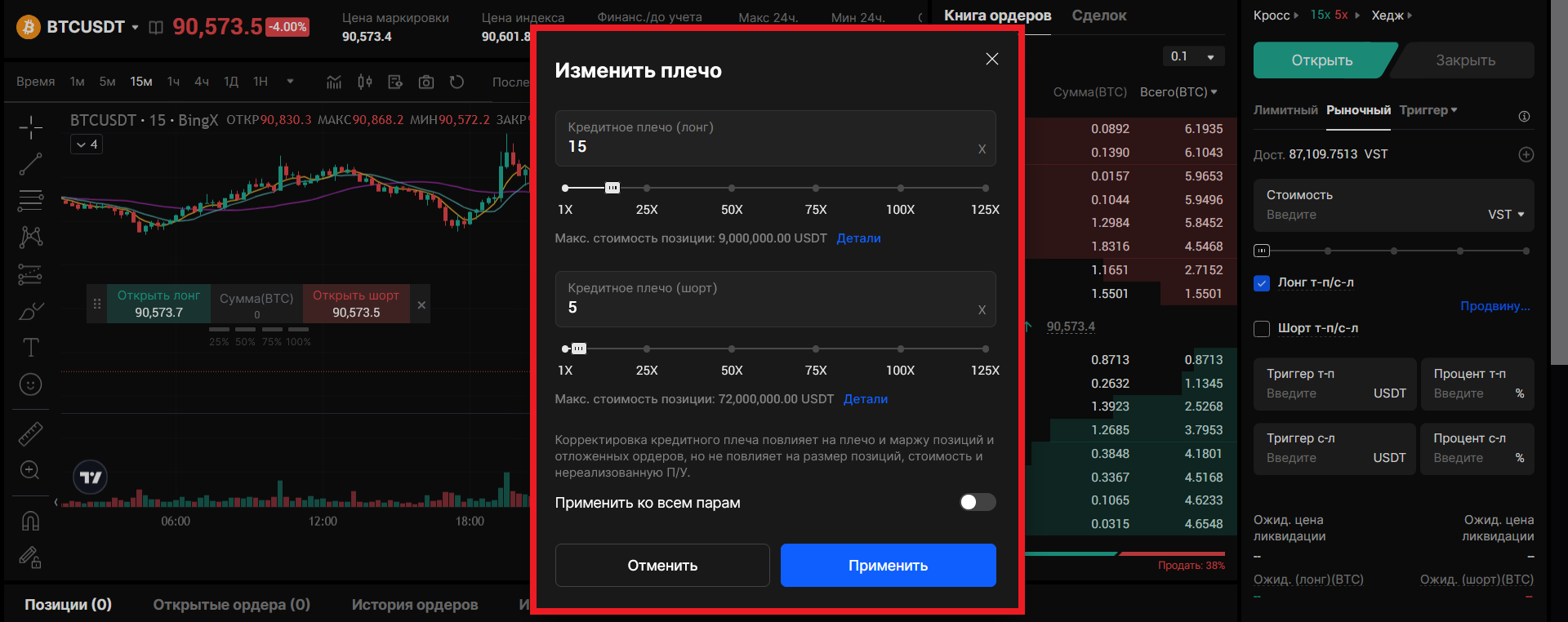Screen dimensions: 1568x622
Task: Focus the Триггер т-п price input
Action: point(1334,384)
